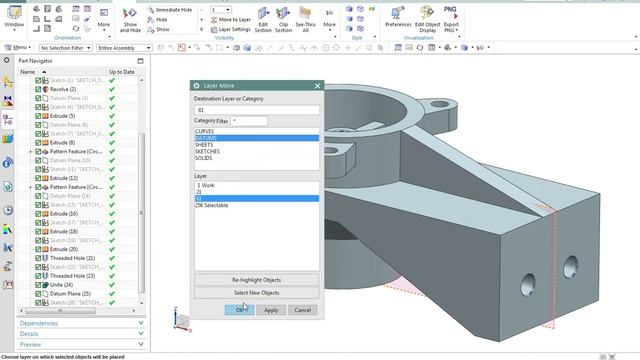Viewport: 640px width, 360px height.
Task: Expand the Details section
Action: (81, 334)
